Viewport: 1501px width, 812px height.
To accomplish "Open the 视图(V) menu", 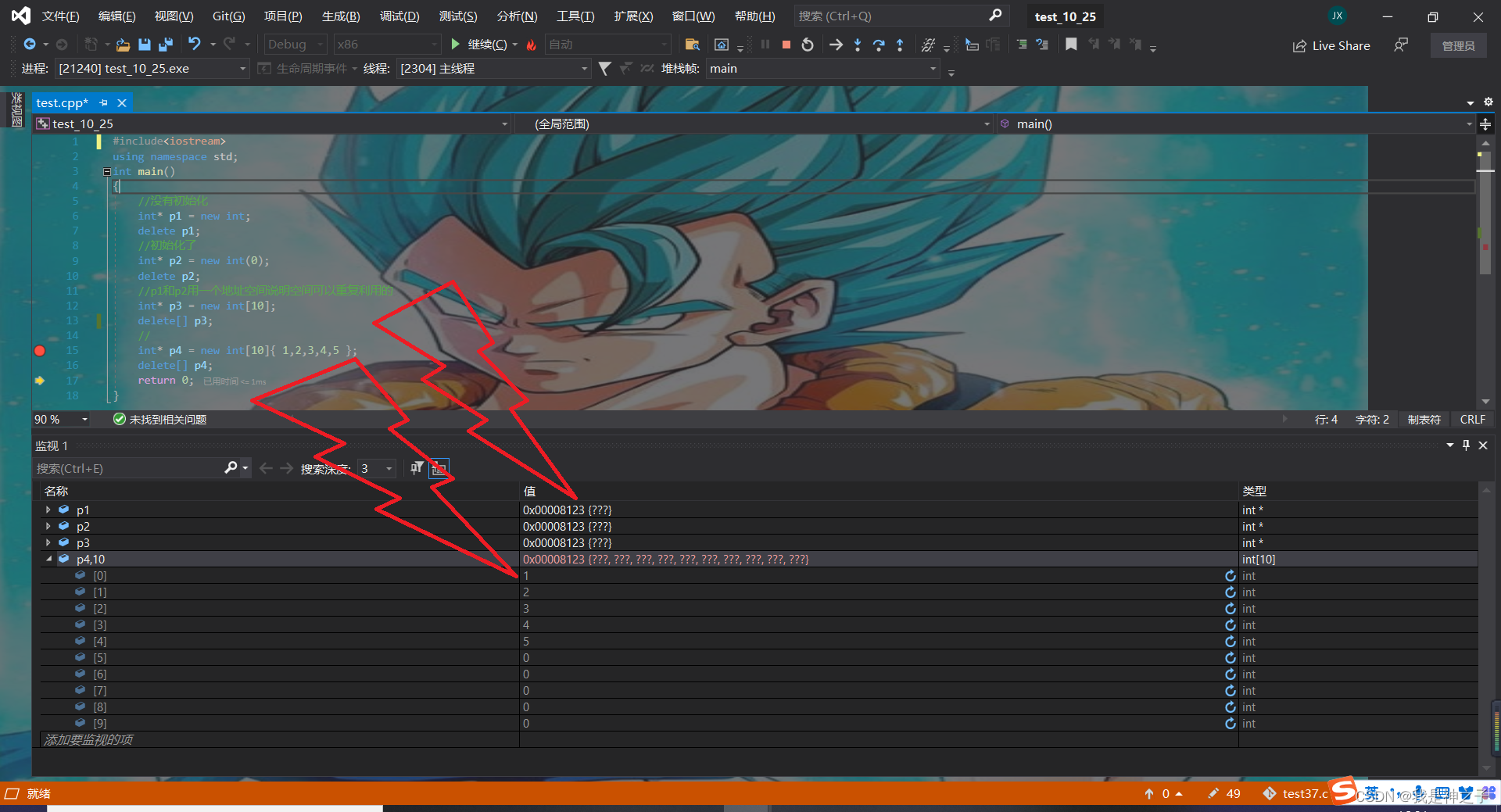I will 174,16.
